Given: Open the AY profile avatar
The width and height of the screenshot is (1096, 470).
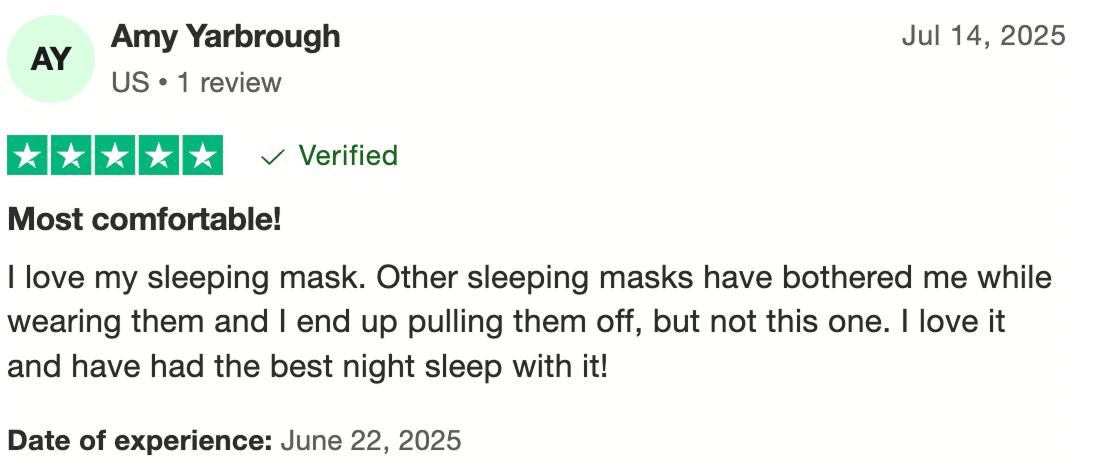Looking at the screenshot, I should coord(51,59).
